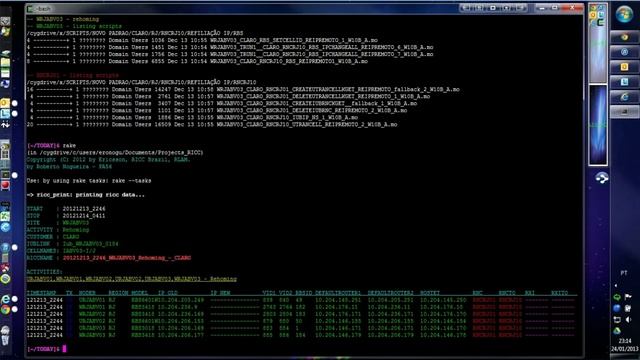
Task: Change the PT input language indicator
Action: pyautogui.click(x=624, y=273)
